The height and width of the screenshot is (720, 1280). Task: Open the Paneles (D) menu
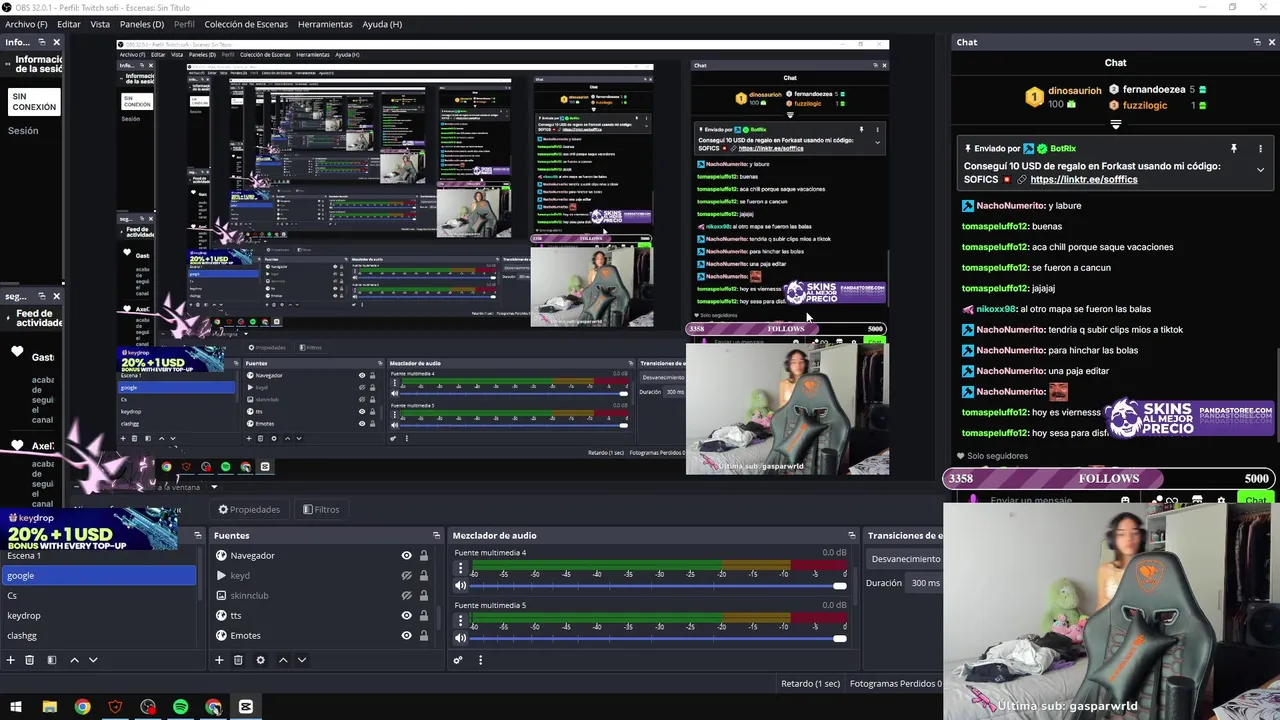[142, 24]
